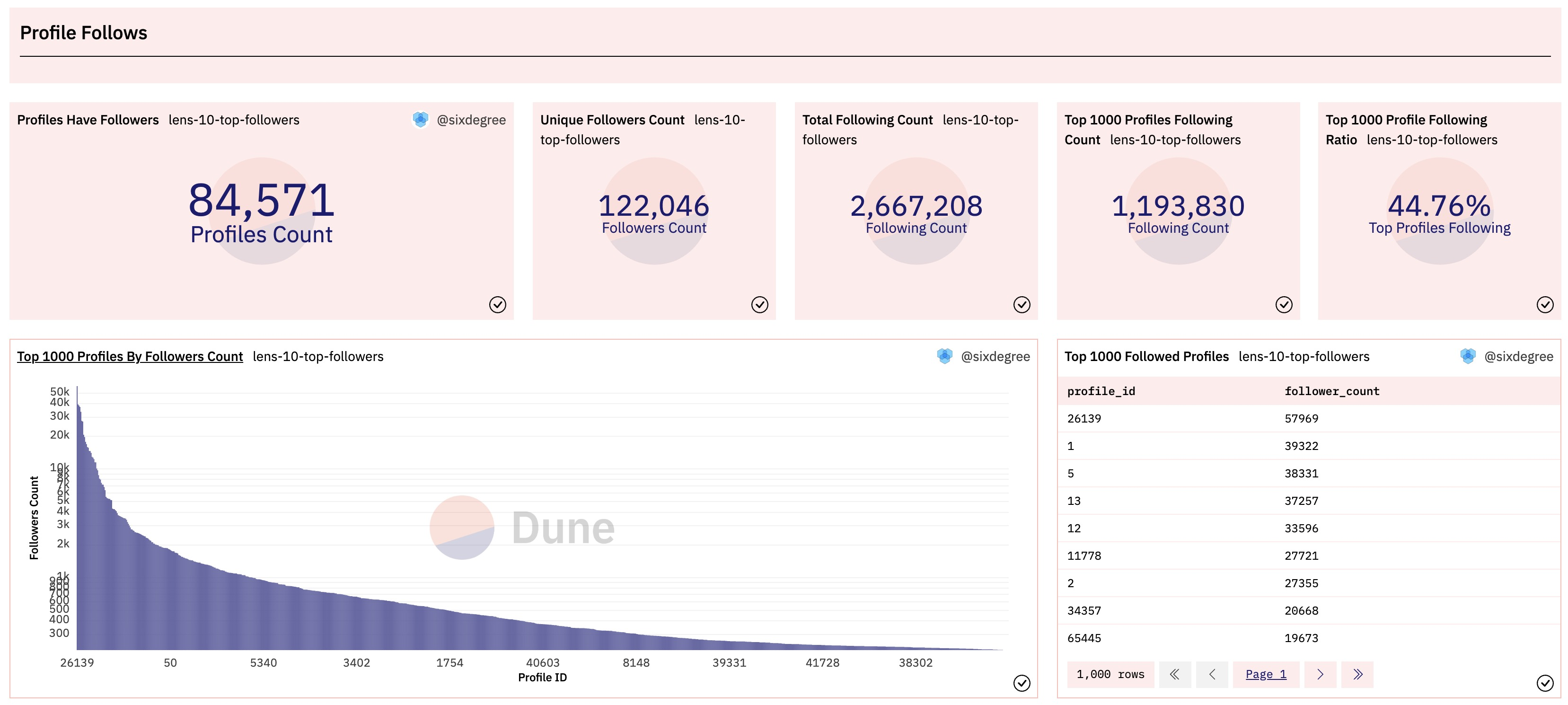This screenshot has height=705, width=1568.
Task: Sort table by follower_count column header
Action: [1331, 391]
